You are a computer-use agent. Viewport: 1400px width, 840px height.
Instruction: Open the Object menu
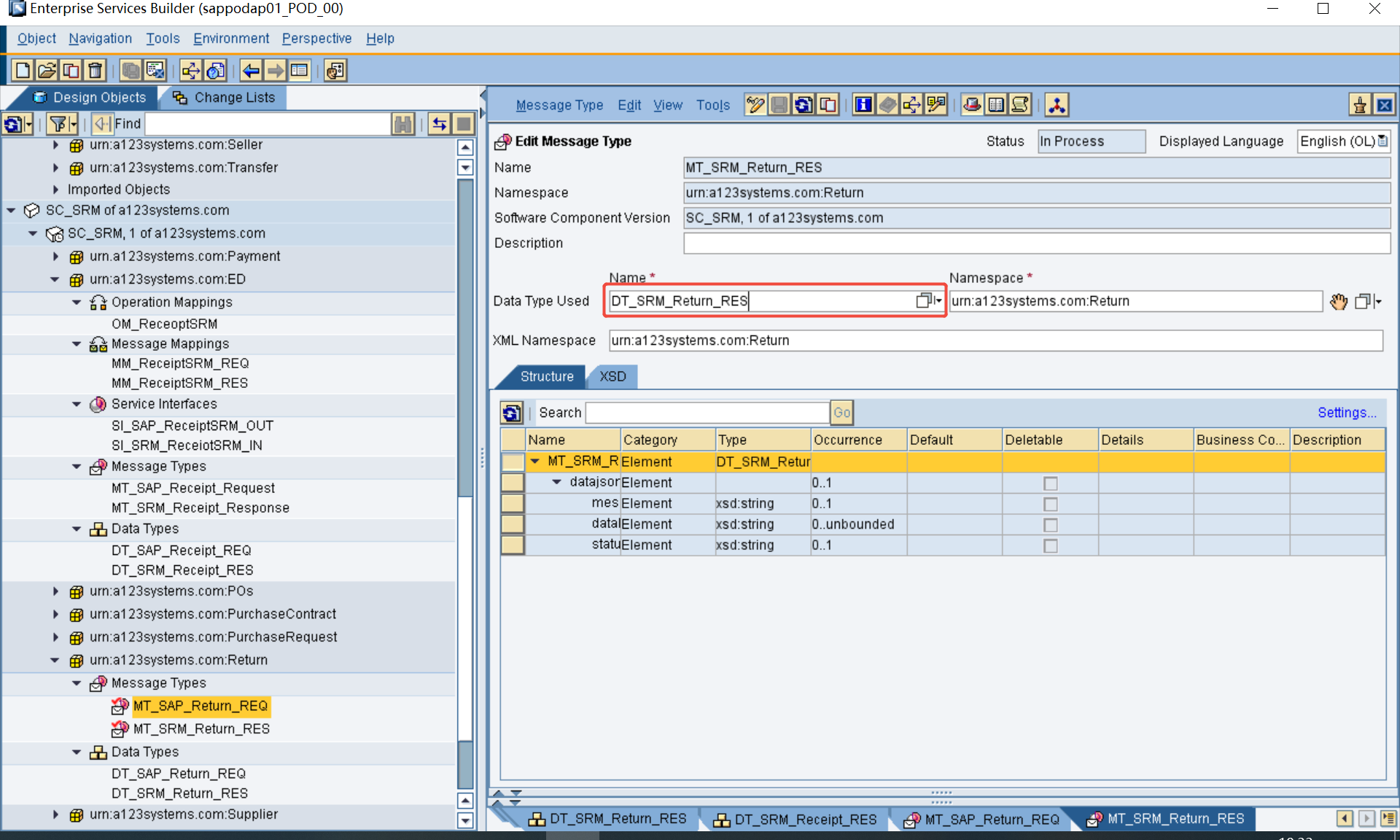pos(36,39)
